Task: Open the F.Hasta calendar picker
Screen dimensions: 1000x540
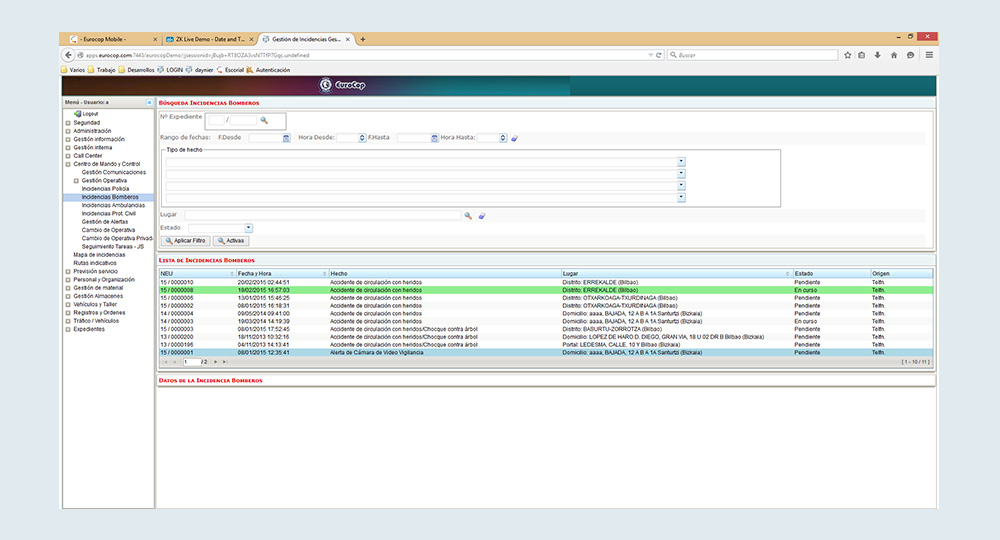Action: [x=433, y=138]
